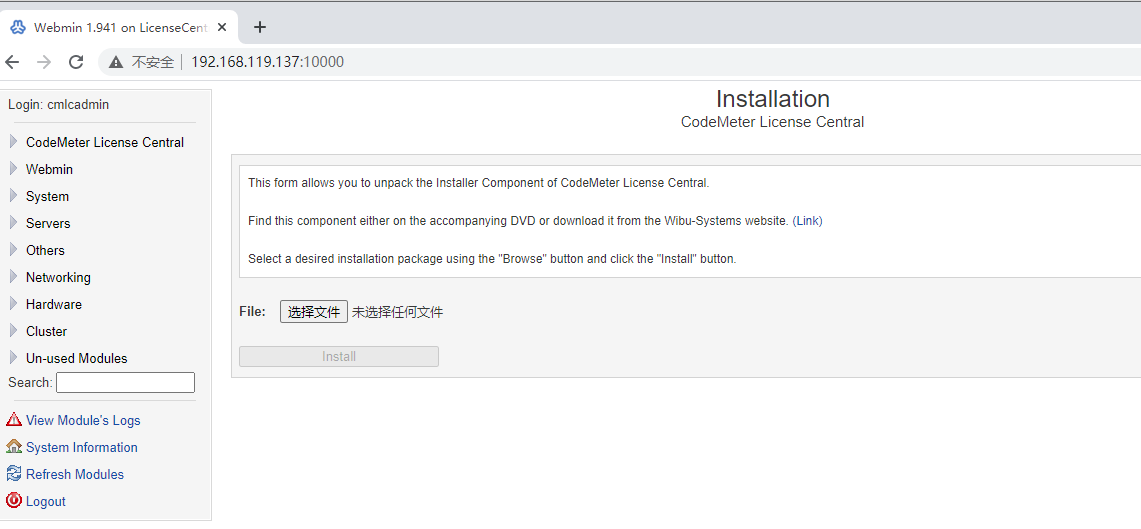The height and width of the screenshot is (529, 1141).
Task: Open the Others menu label
Action: [45, 250]
